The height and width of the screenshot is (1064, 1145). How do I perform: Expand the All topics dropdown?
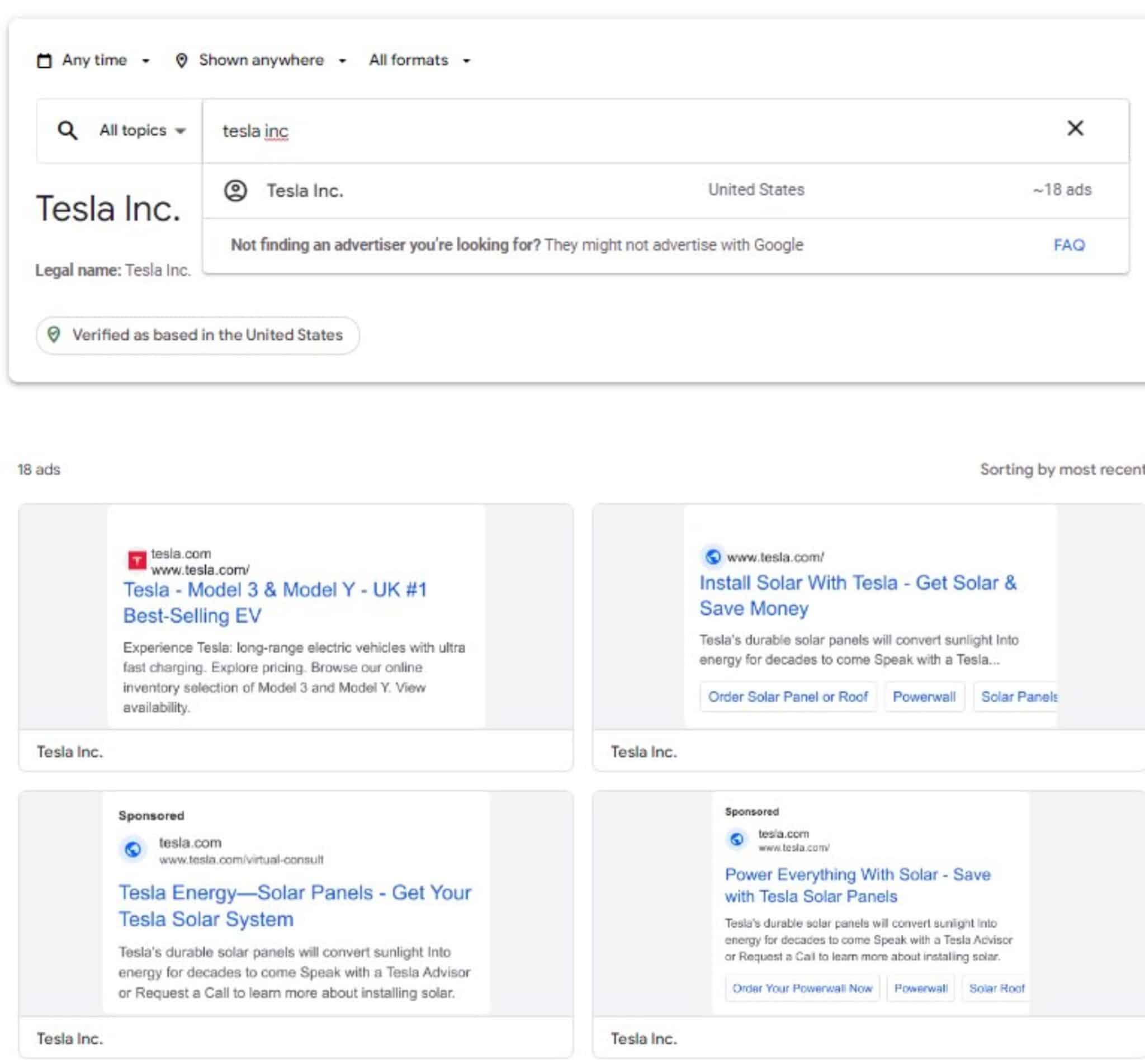tap(142, 130)
